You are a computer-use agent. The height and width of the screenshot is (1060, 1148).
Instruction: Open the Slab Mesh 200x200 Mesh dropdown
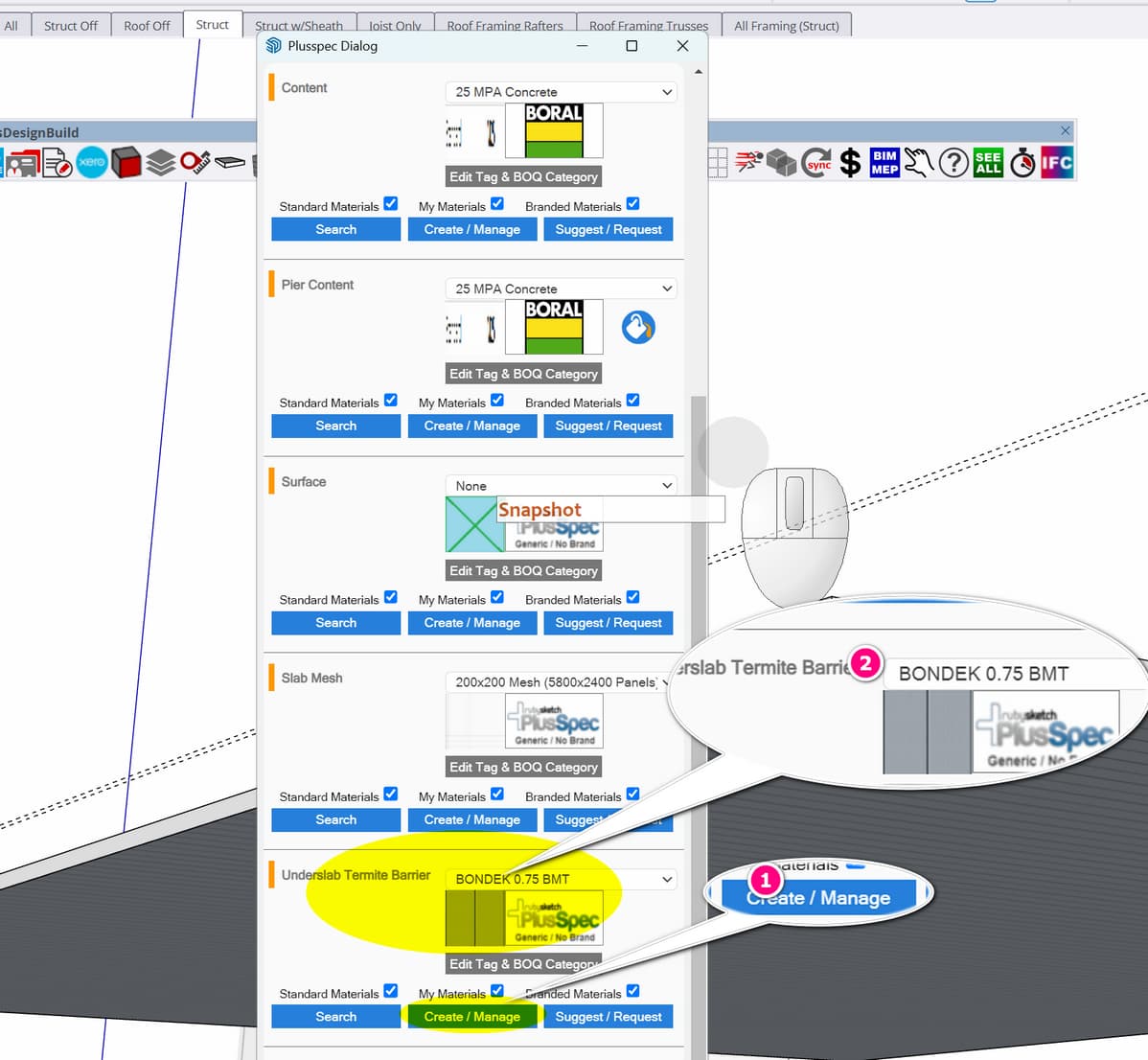click(561, 682)
